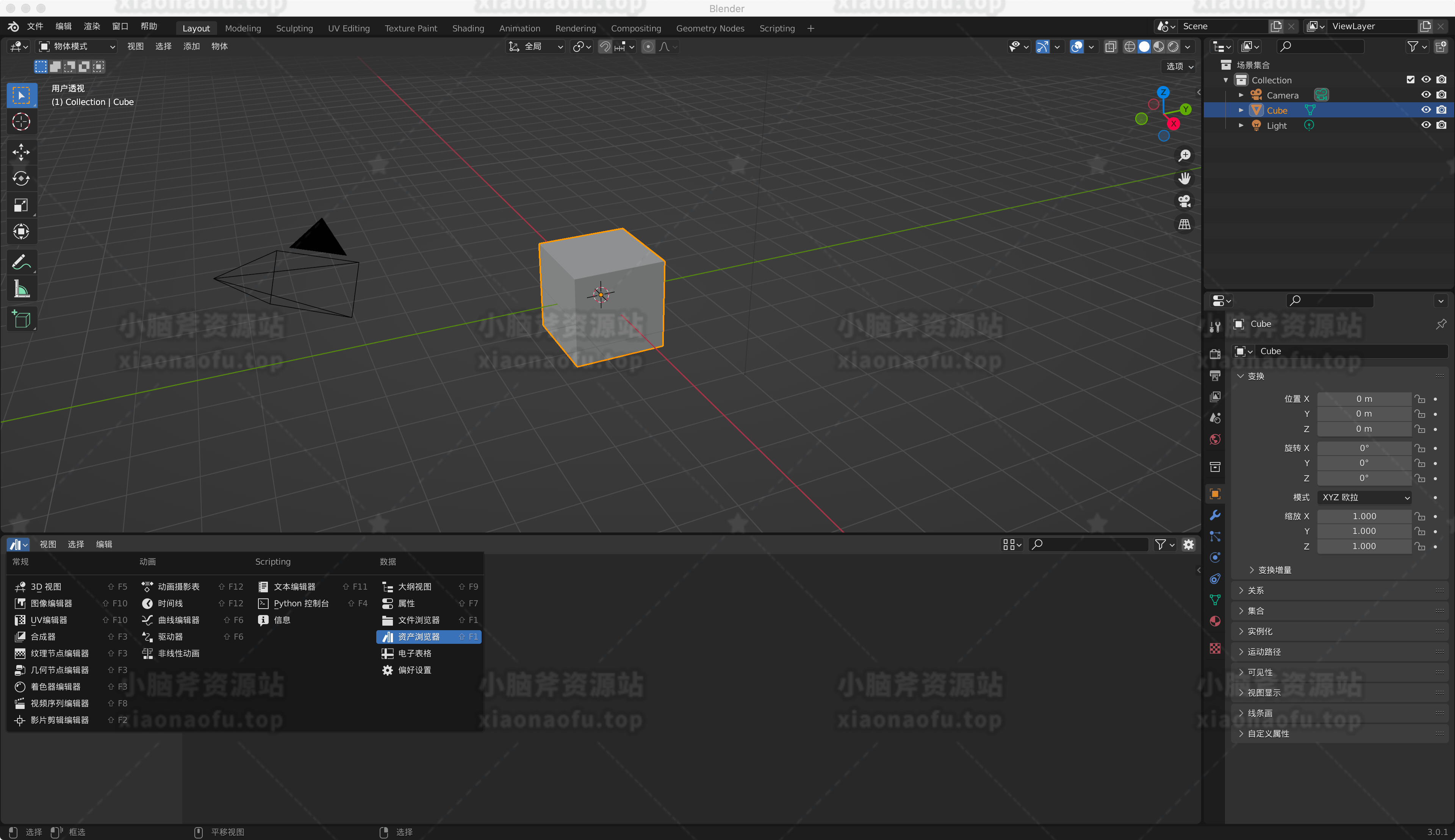1455x840 pixels.
Task: Expand the 关系 panel
Action: tap(1256, 591)
